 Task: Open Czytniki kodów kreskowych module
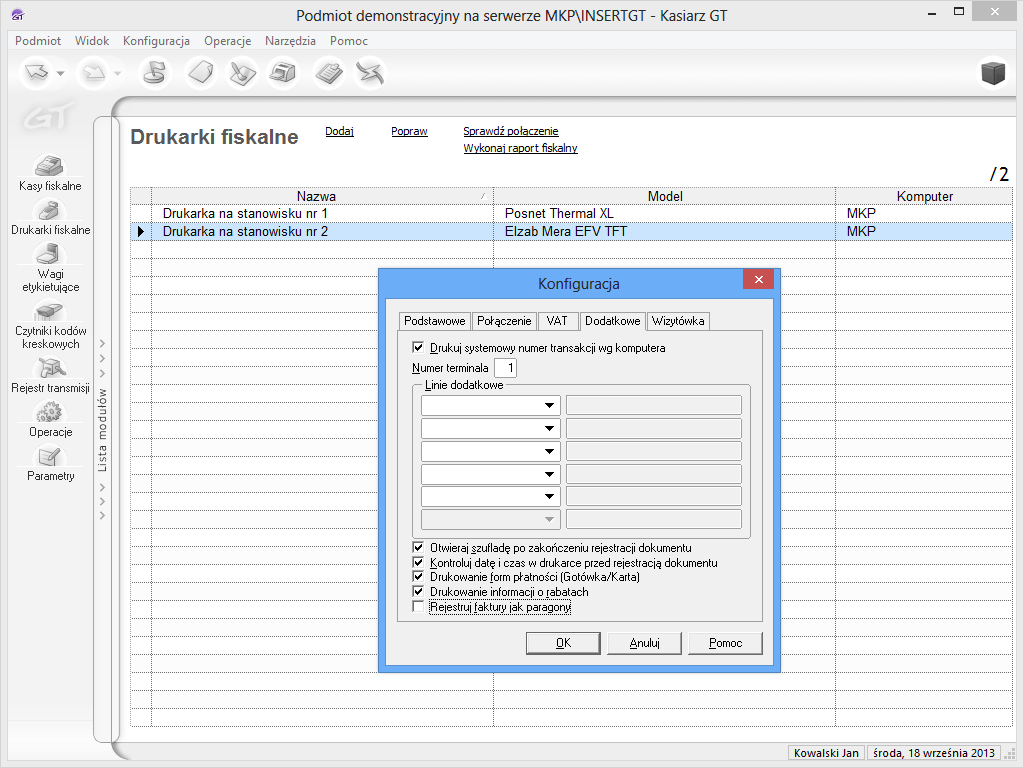[x=50, y=311]
